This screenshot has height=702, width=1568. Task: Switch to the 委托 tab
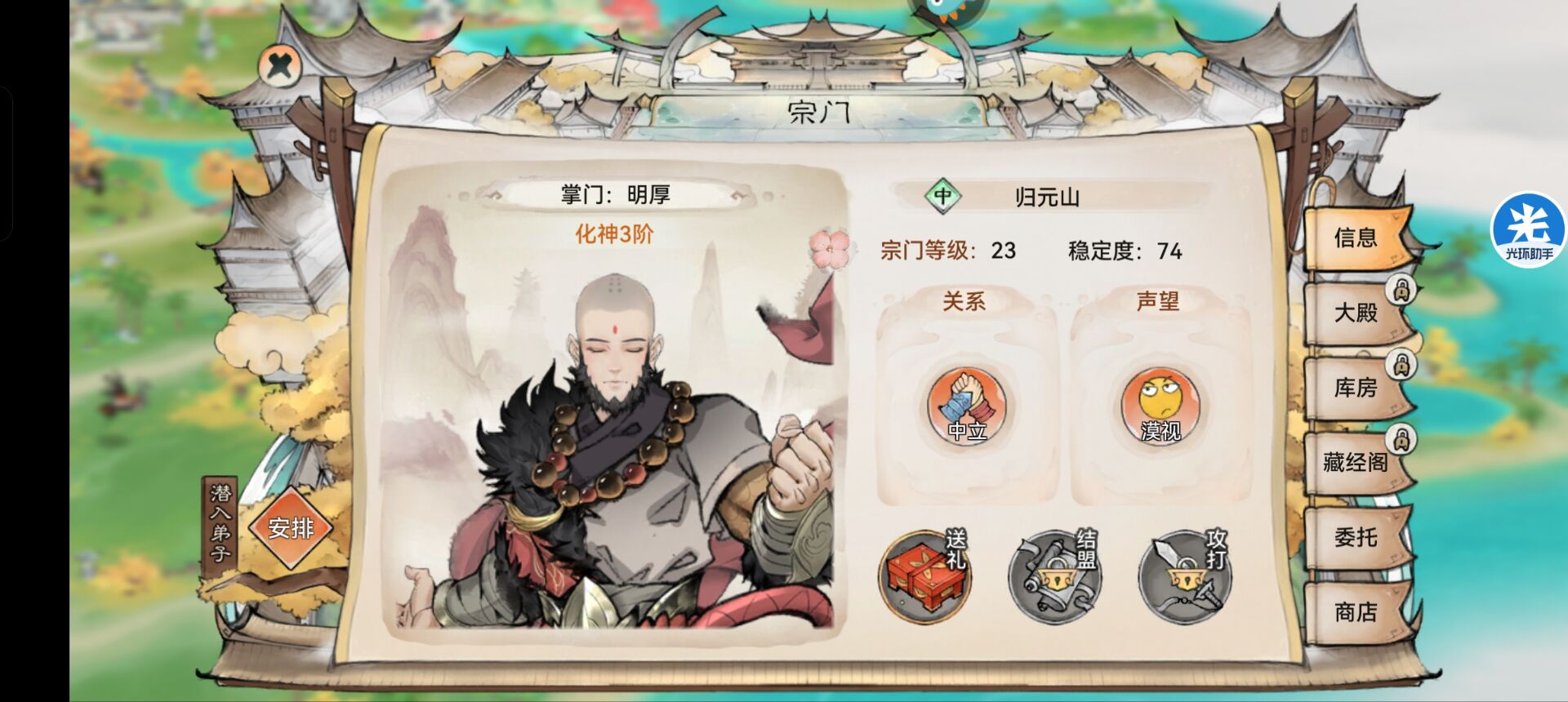(1357, 537)
